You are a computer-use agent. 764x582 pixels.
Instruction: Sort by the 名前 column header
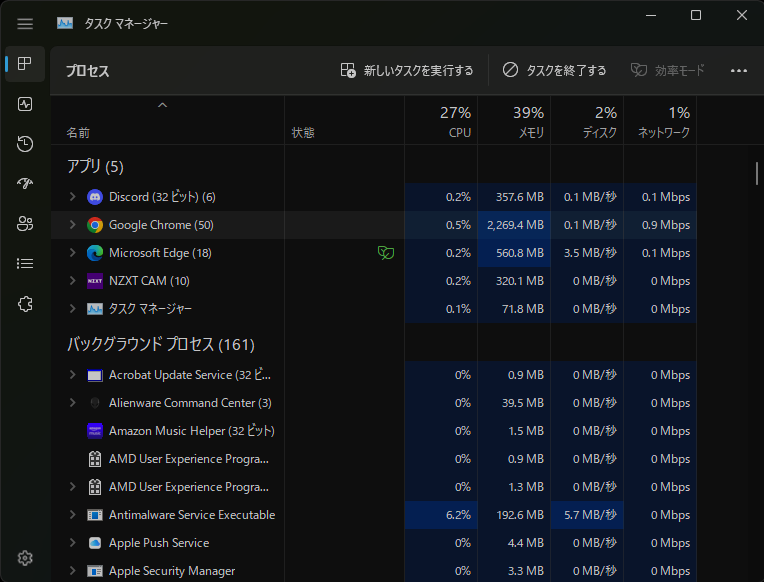coord(168,120)
